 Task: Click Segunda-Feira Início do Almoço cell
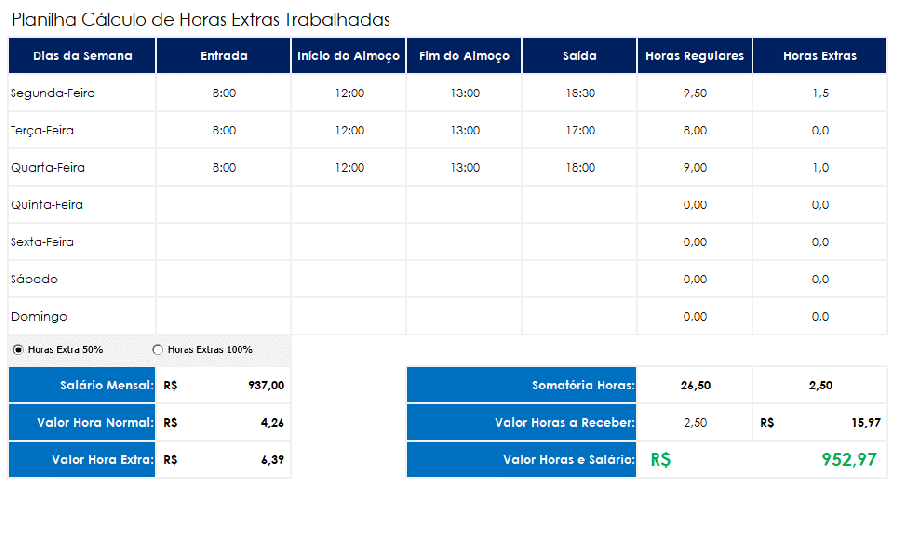click(x=349, y=93)
